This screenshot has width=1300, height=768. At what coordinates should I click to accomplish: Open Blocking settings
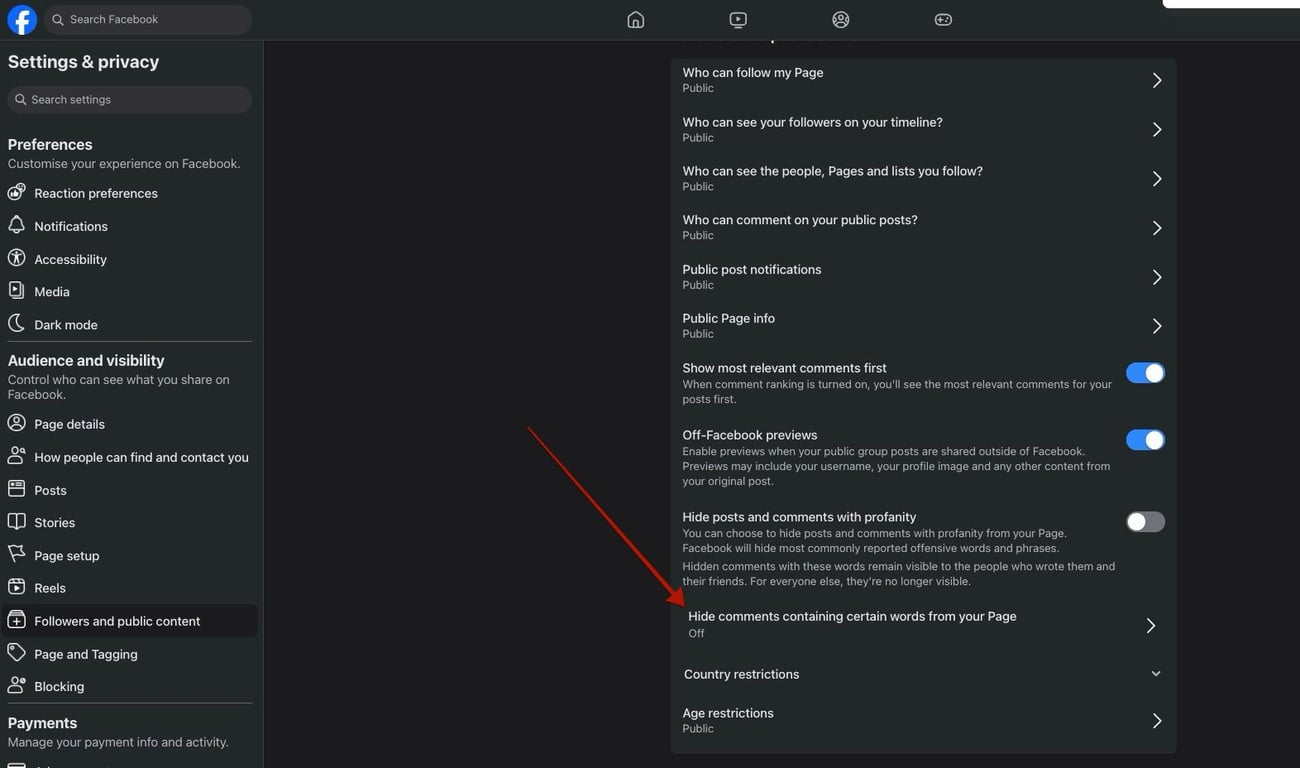[x=130, y=686]
